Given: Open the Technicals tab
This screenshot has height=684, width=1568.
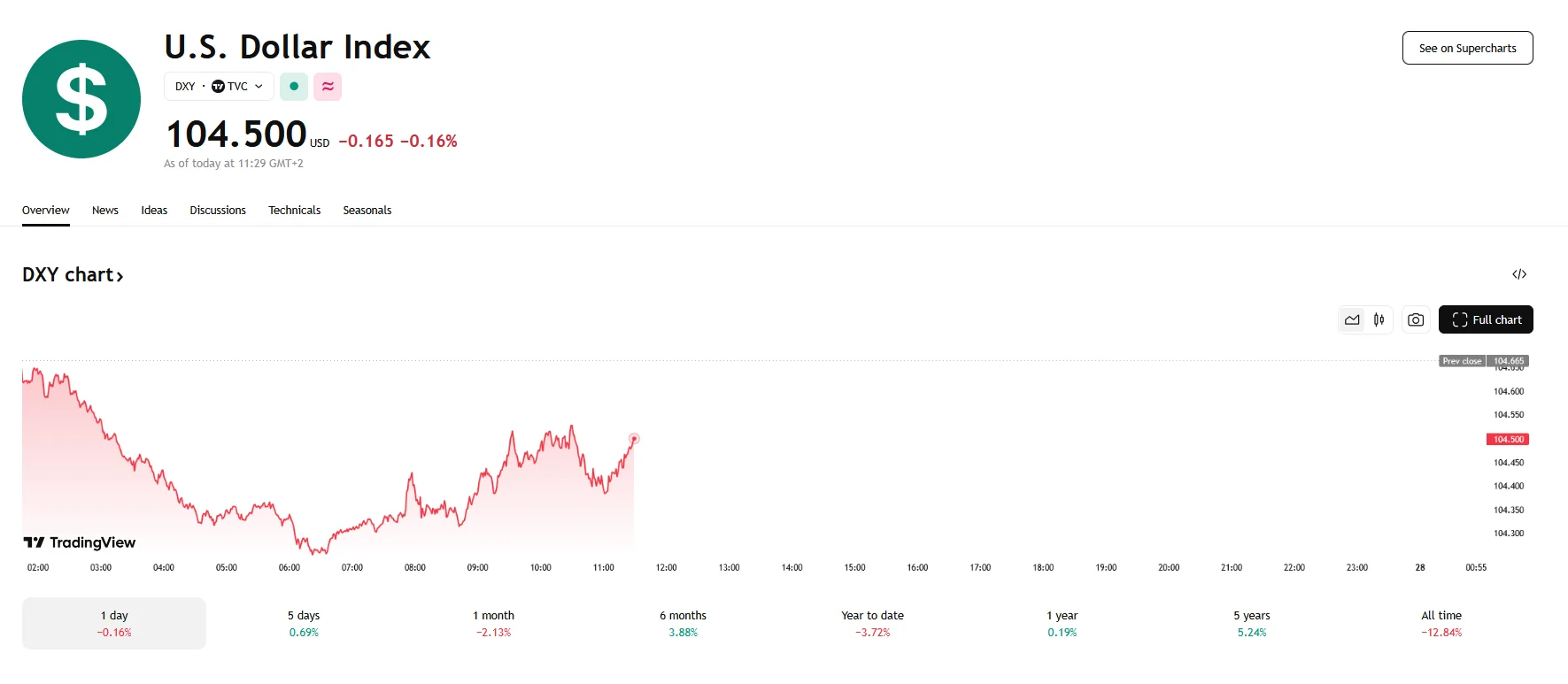Looking at the screenshot, I should pyautogui.click(x=294, y=211).
